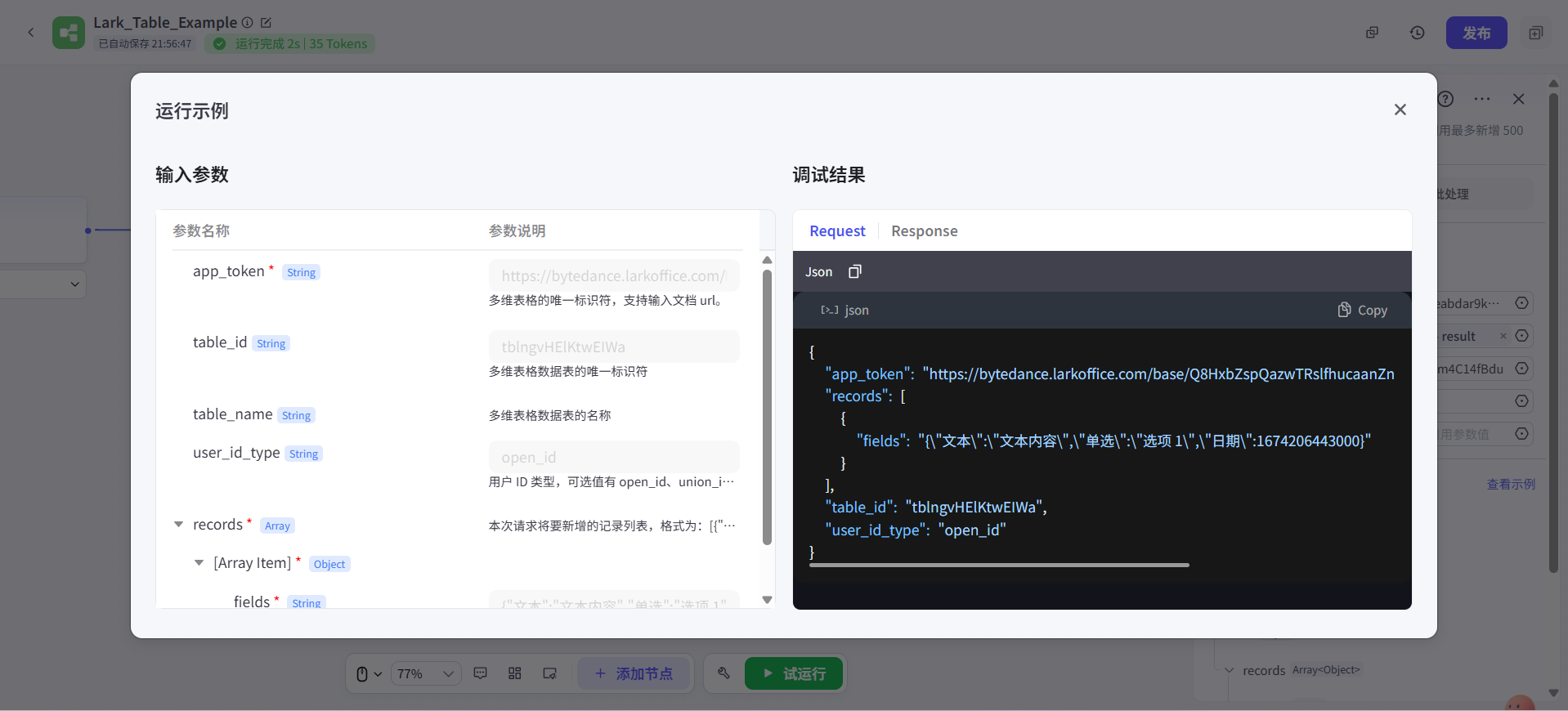Click the table_id input field

614,347
